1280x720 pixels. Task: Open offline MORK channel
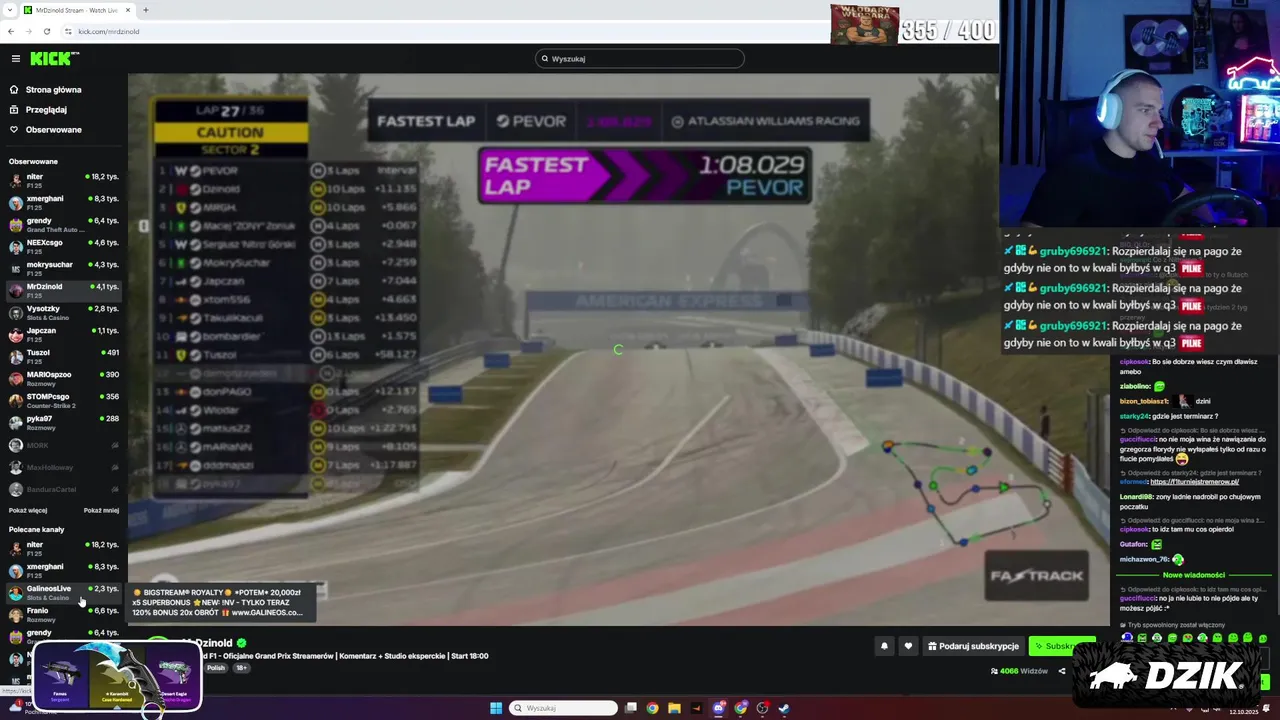point(64,445)
